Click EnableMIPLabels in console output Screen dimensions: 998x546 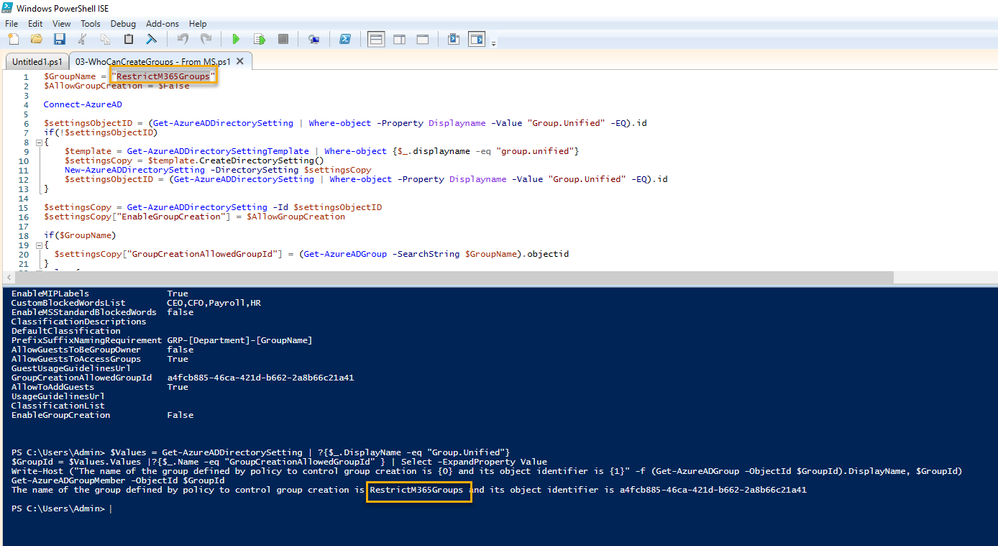[x=50, y=293]
